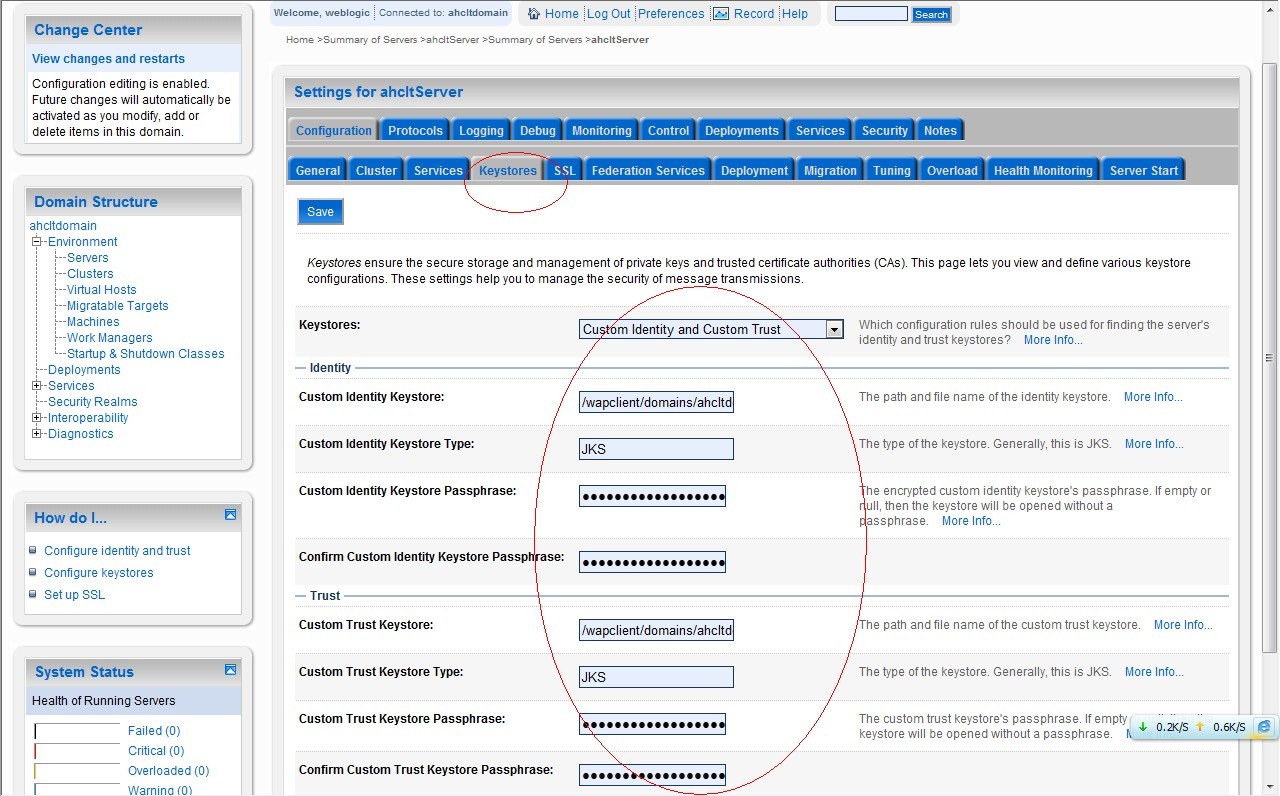Select Machines in the Domain Structure tree
The height and width of the screenshot is (796, 1280).
[x=93, y=322]
